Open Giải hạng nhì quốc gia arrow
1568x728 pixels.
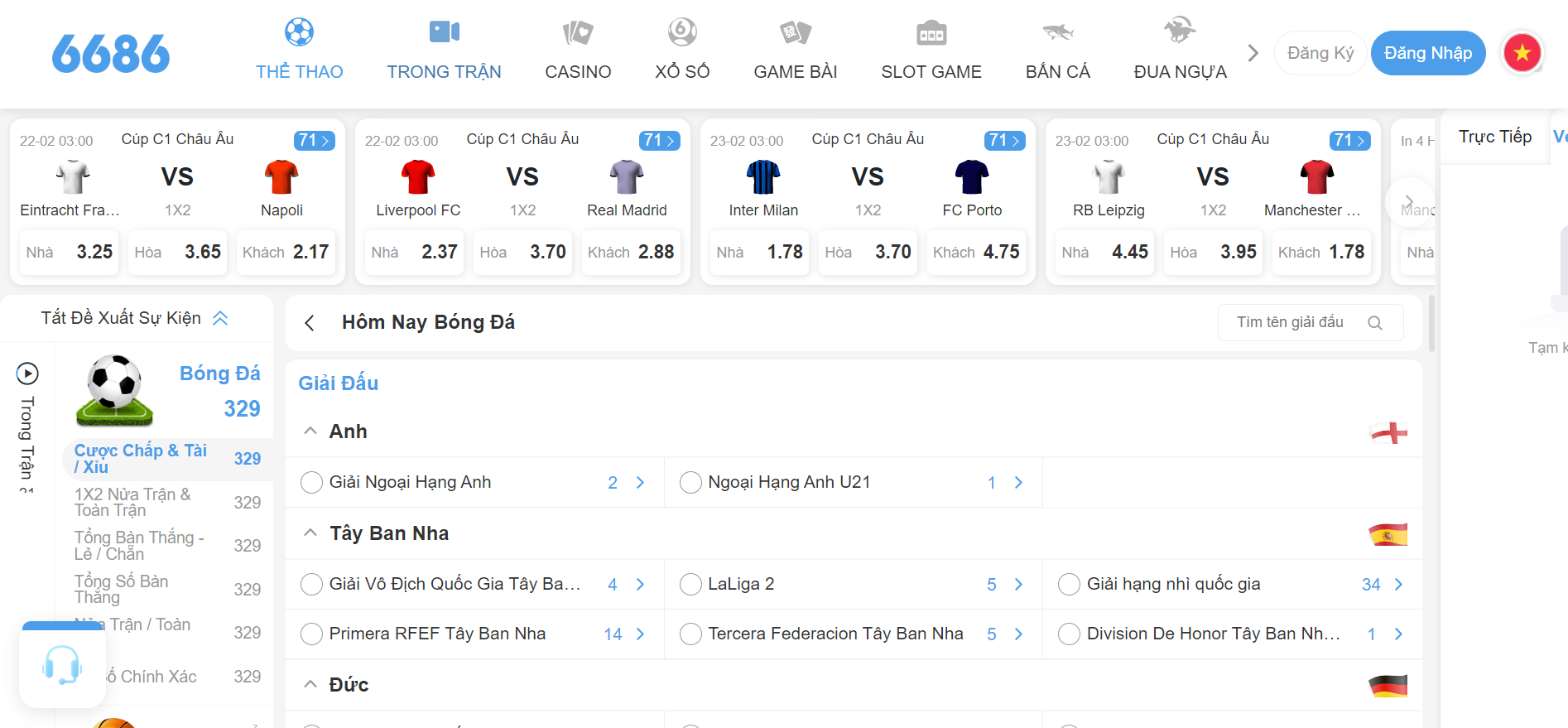tap(1398, 585)
